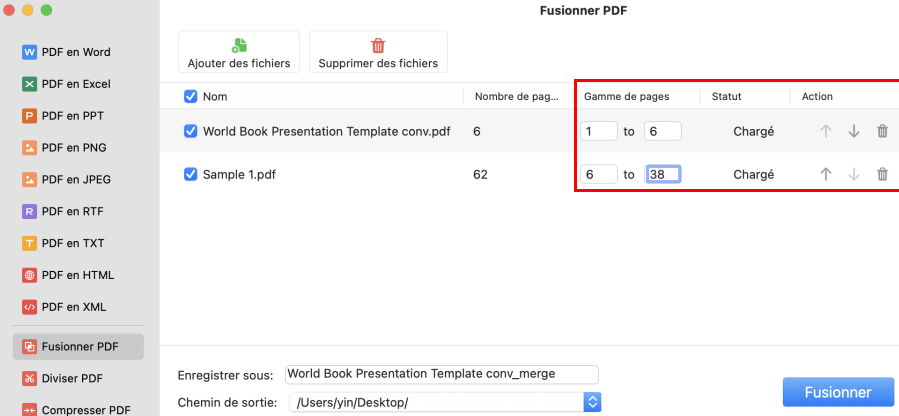Click the PDF en JPEG icon
Image resolution: width=899 pixels, height=416 pixels.
(x=29, y=179)
